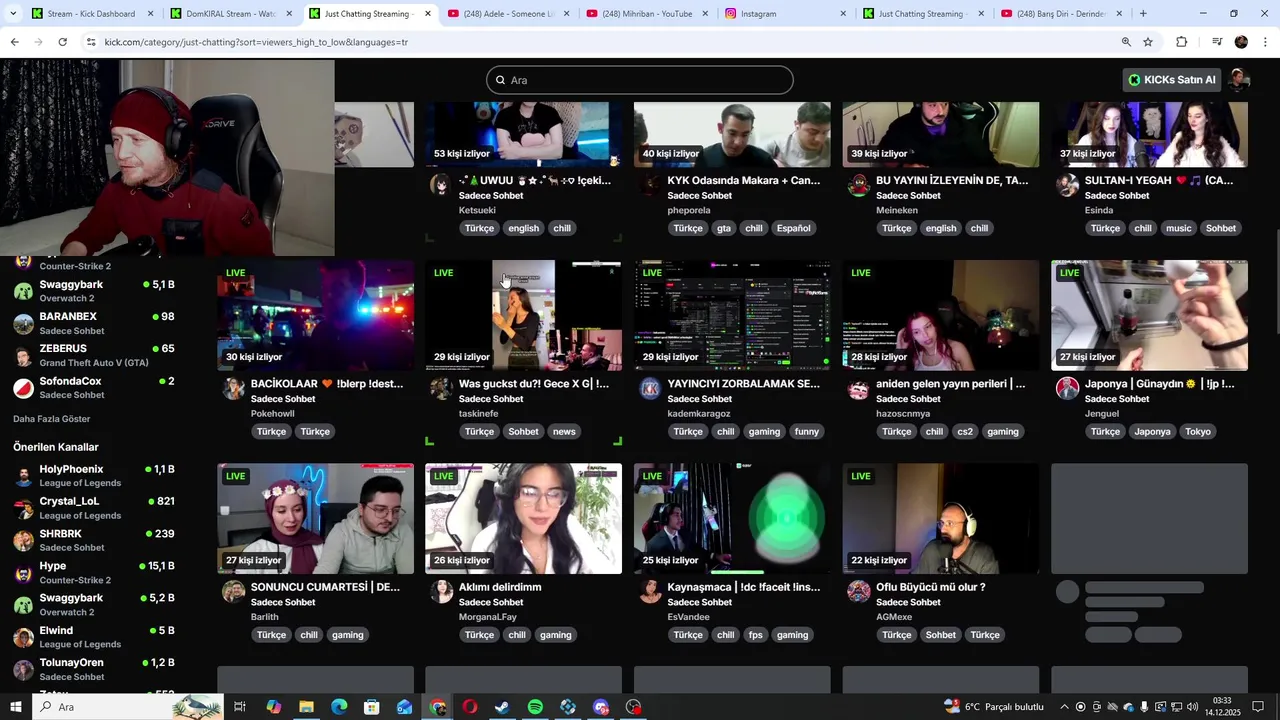This screenshot has width=1280, height=720.
Task: Open Windows notification center icon
Action: 1258,707
